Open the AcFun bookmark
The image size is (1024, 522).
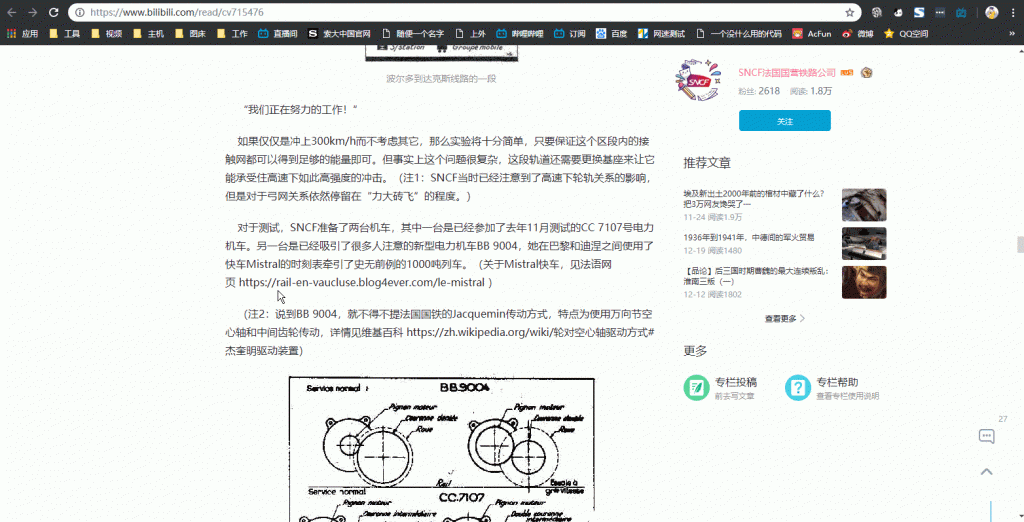[x=812, y=33]
